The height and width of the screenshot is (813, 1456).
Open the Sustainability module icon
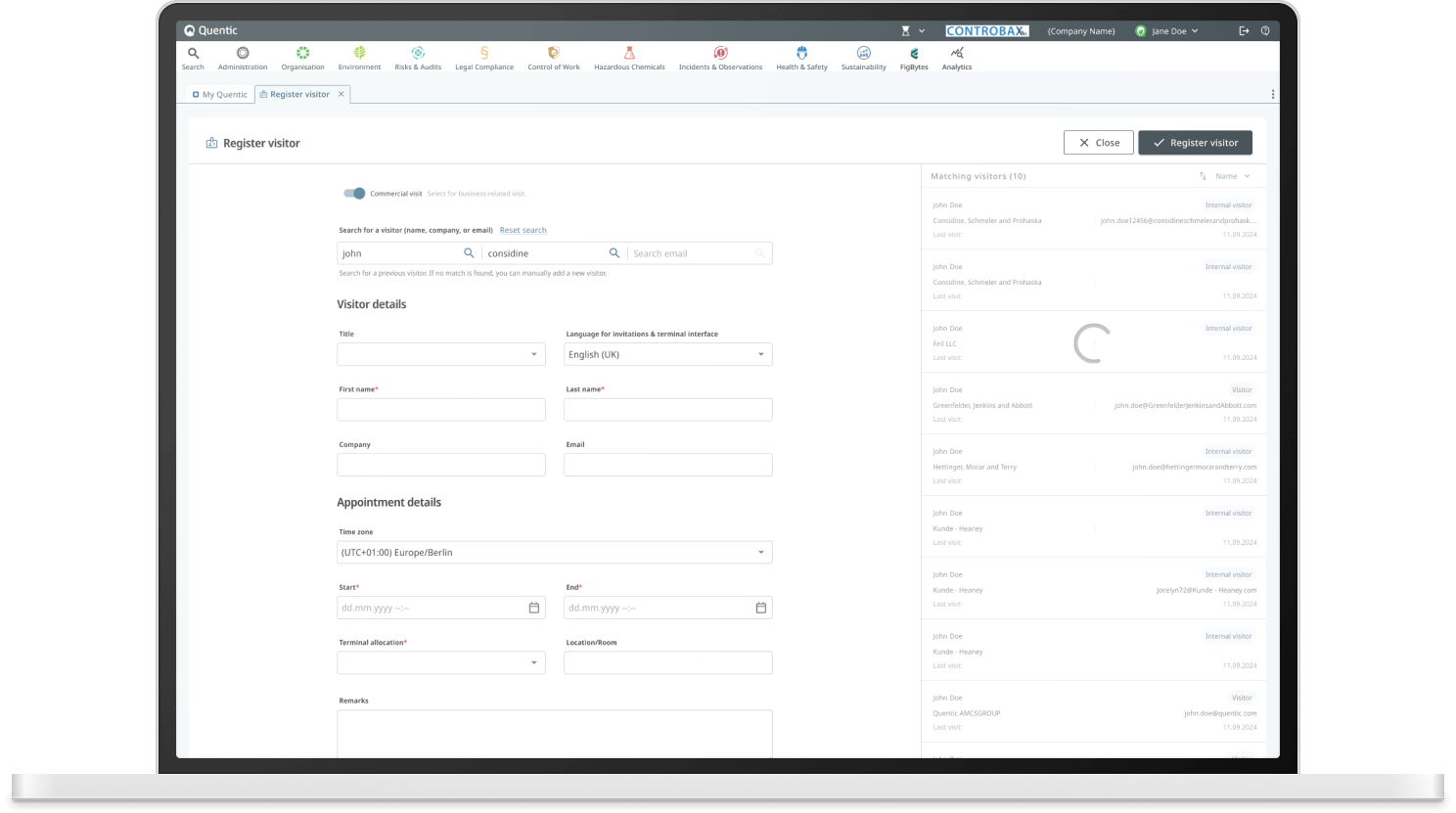pos(863,54)
